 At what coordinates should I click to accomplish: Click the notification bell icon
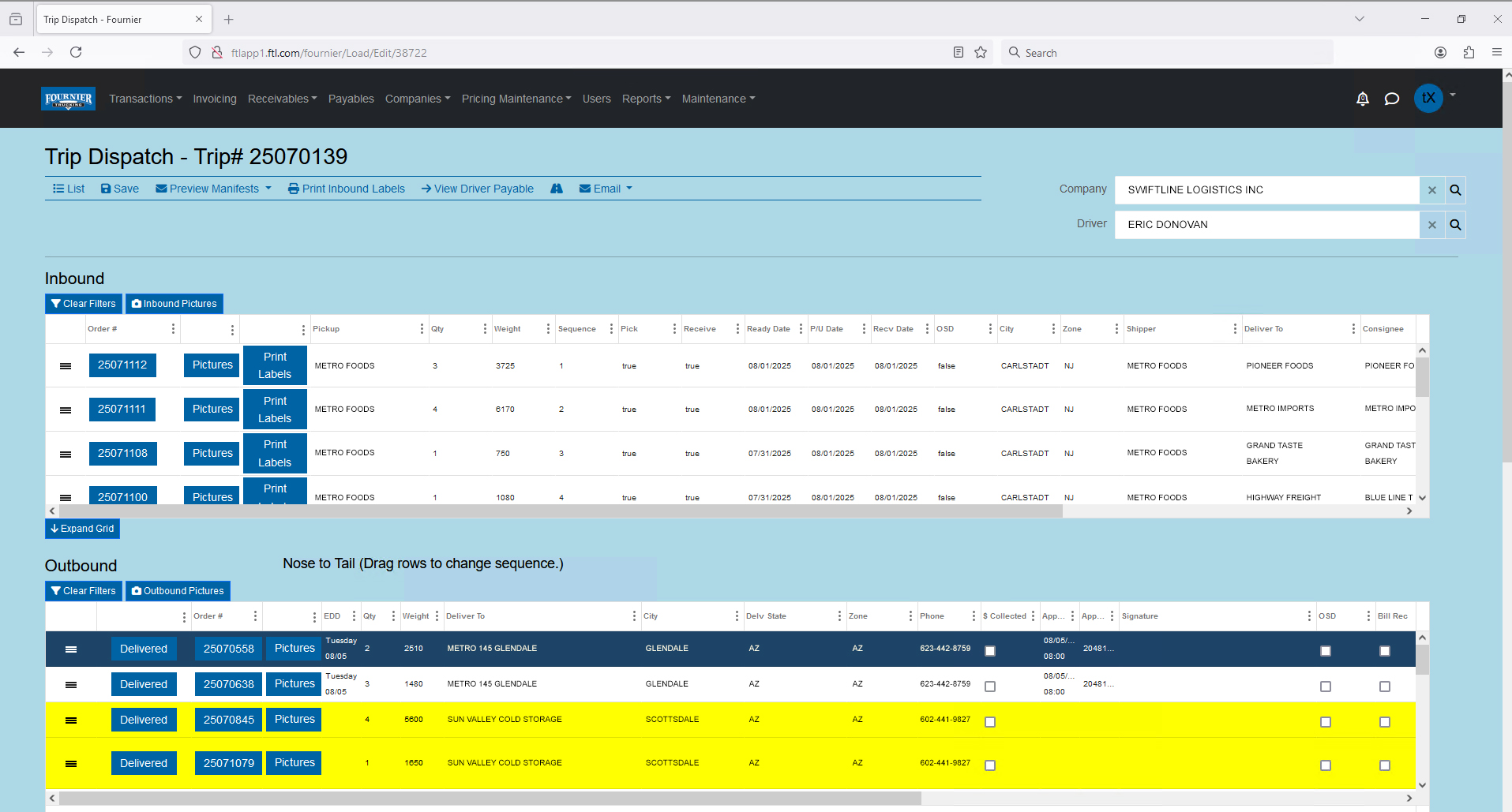[x=1362, y=99]
